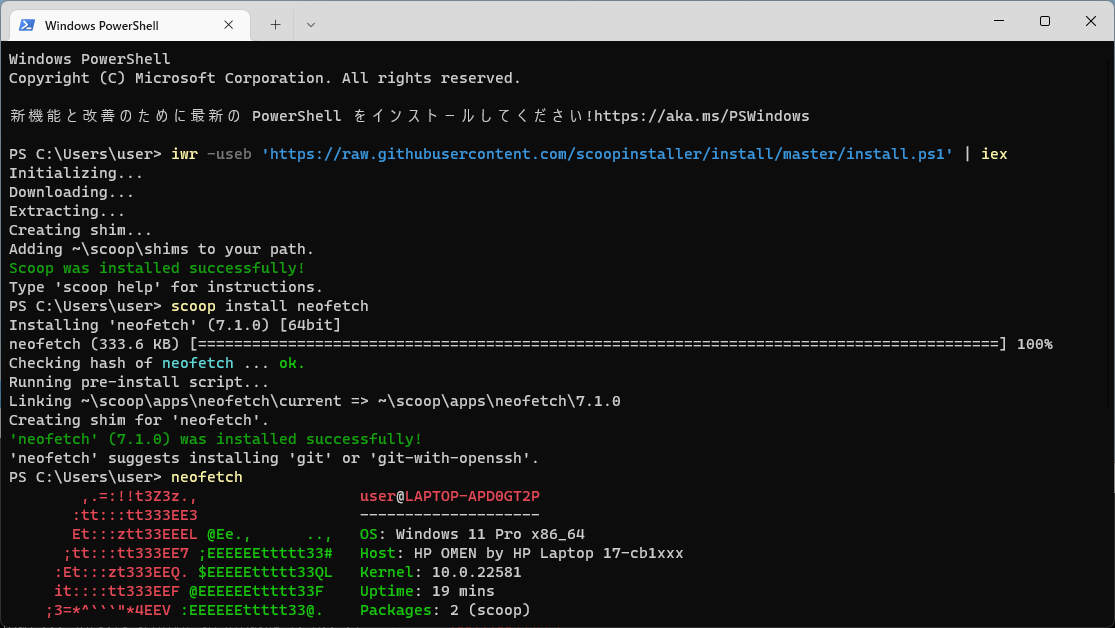Viewport: 1115px width, 628px height.
Task: Click the cyan iex command text
Action: click(x=993, y=154)
